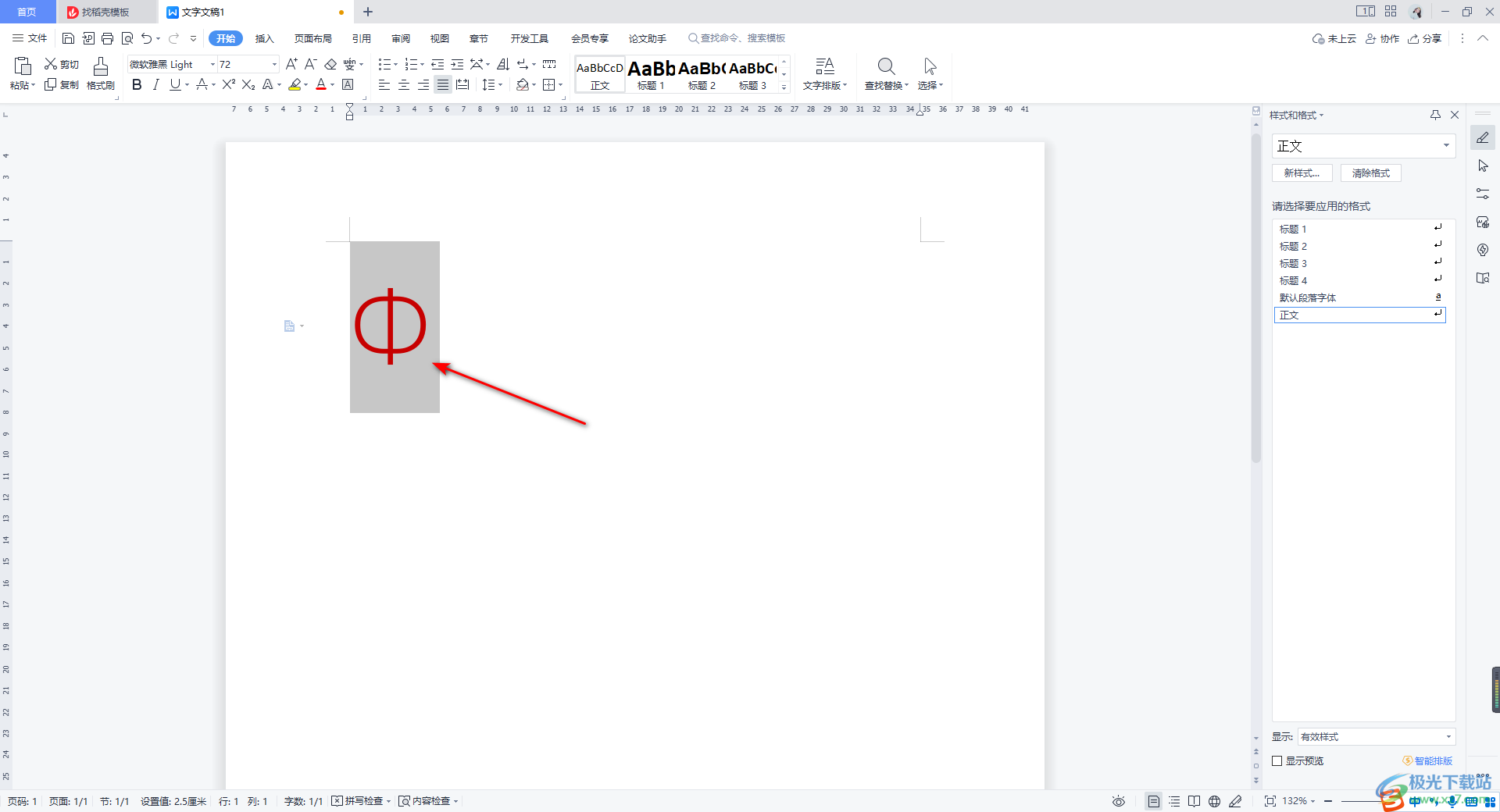Open line spacing dropdown
This screenshot has height=812, width=1500.
500,84
